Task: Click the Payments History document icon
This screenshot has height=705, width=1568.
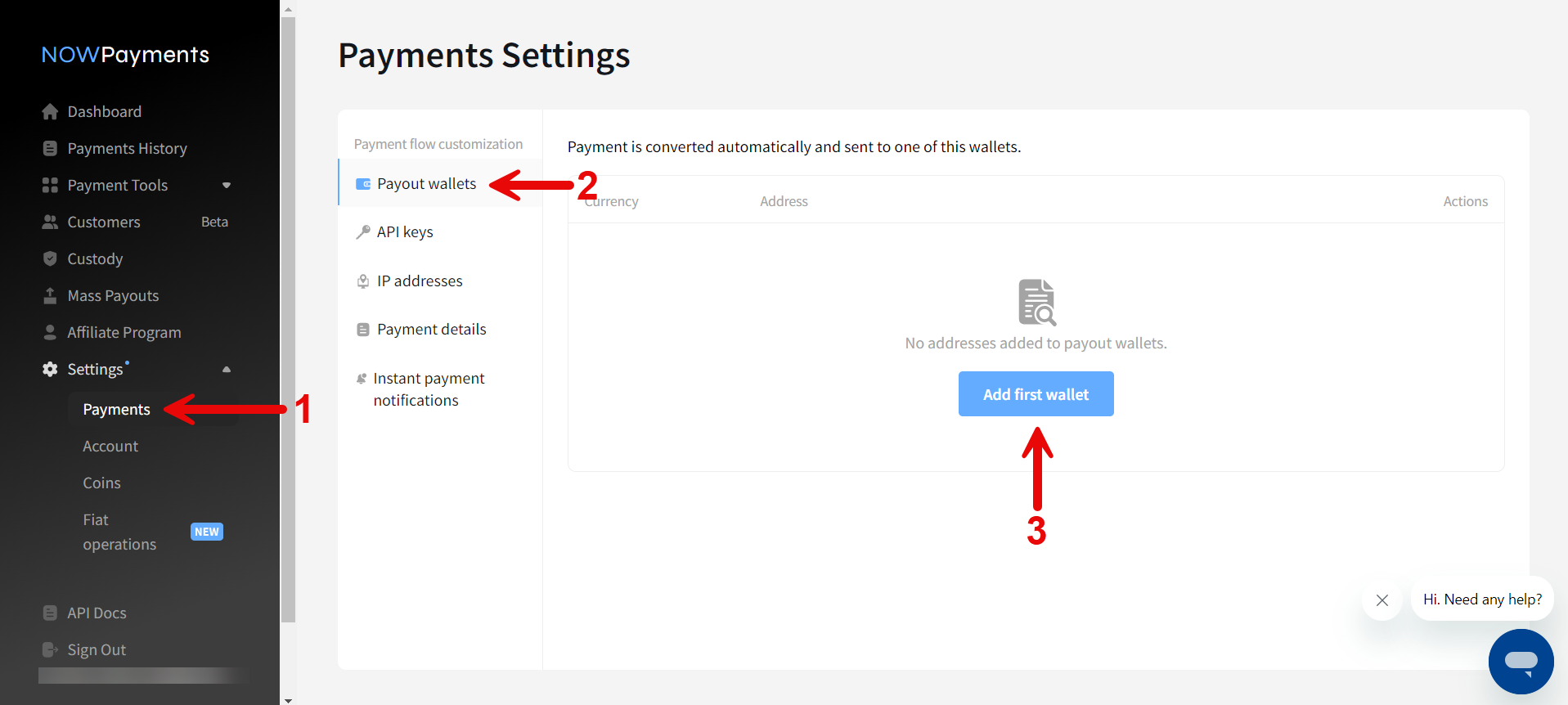Action: pyautogui.click(x=50, y=148)
